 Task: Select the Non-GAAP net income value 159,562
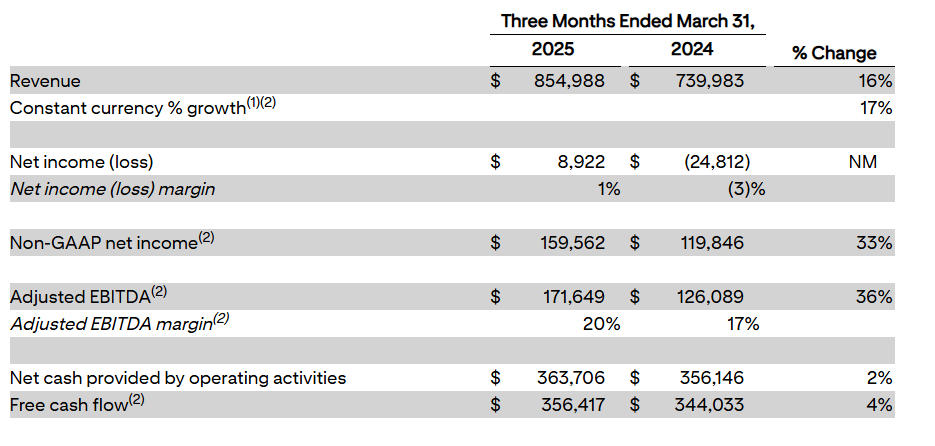pyautogui.click(x=565, y=242)
